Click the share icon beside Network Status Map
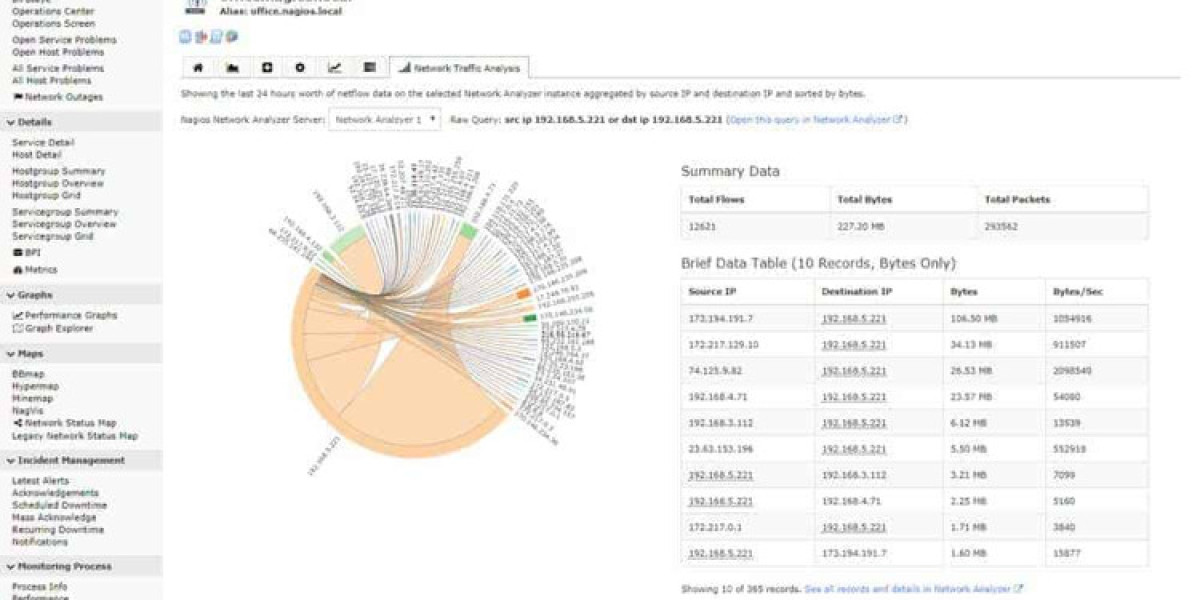 click(17, 423)
